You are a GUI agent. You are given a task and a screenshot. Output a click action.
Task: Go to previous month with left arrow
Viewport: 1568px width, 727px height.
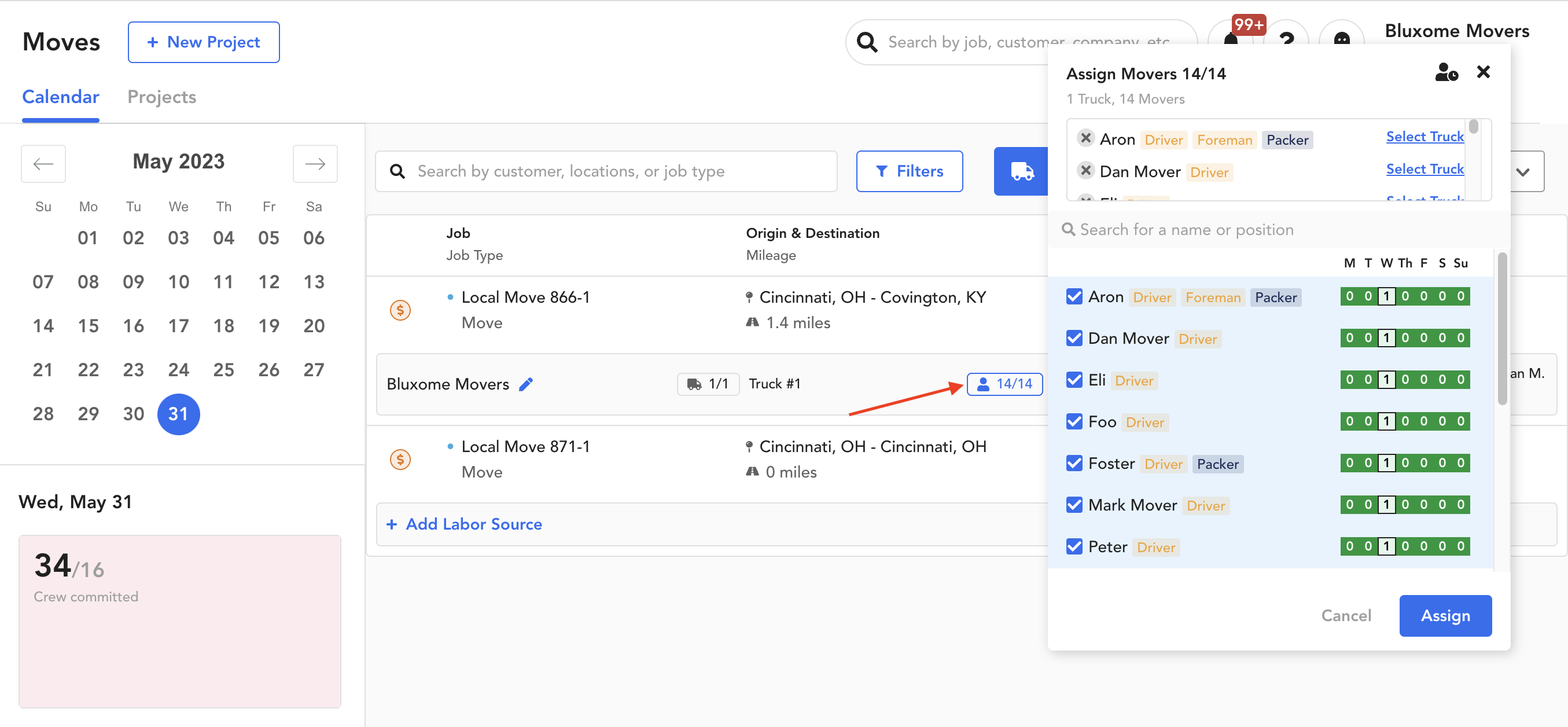click(x=43, y=163)
